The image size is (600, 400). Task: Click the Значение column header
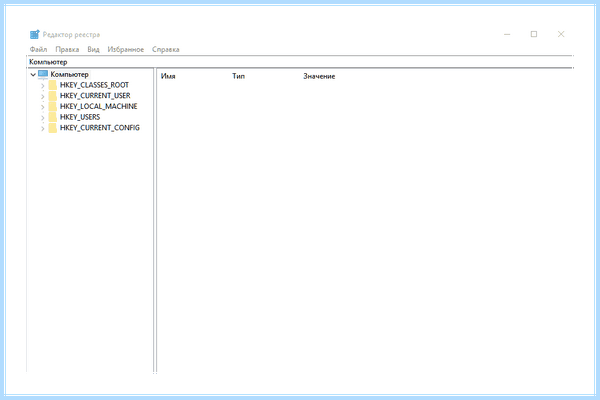[319, 76]
